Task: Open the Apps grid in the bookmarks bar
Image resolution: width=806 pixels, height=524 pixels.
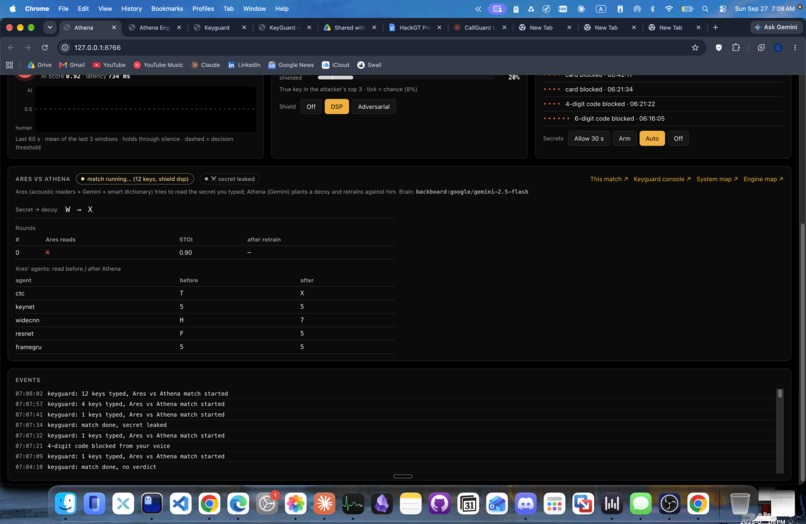Action: pos(9,65)
